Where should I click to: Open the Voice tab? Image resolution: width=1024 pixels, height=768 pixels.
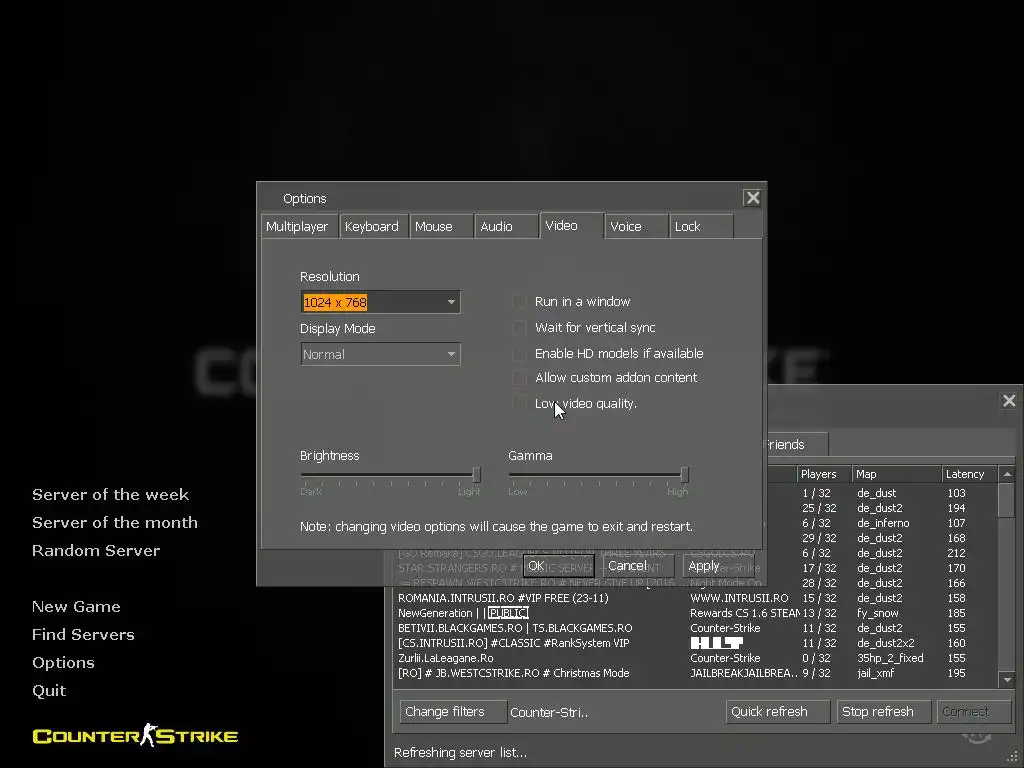[x=636, y=227]
